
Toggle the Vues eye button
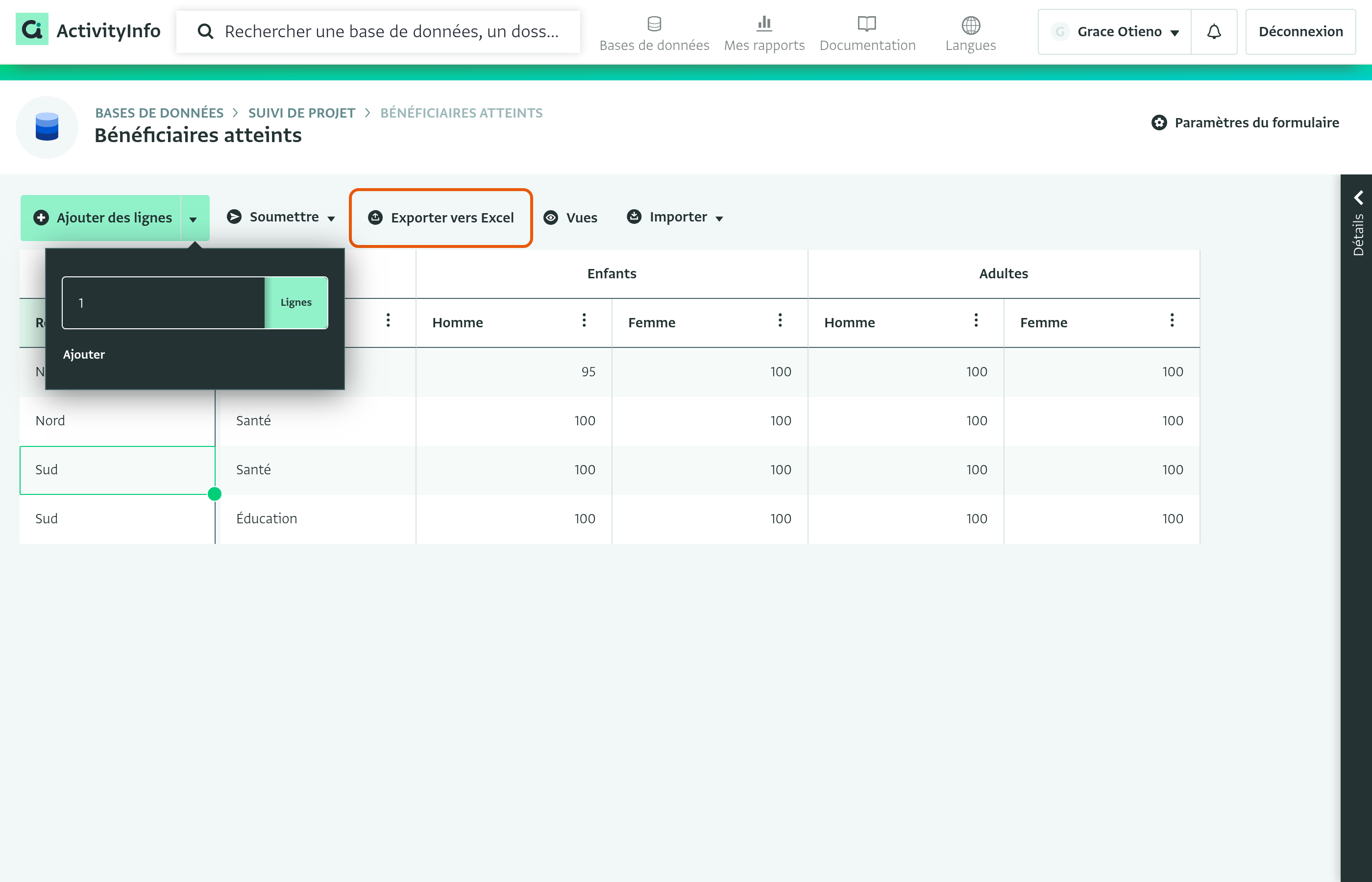570,218
